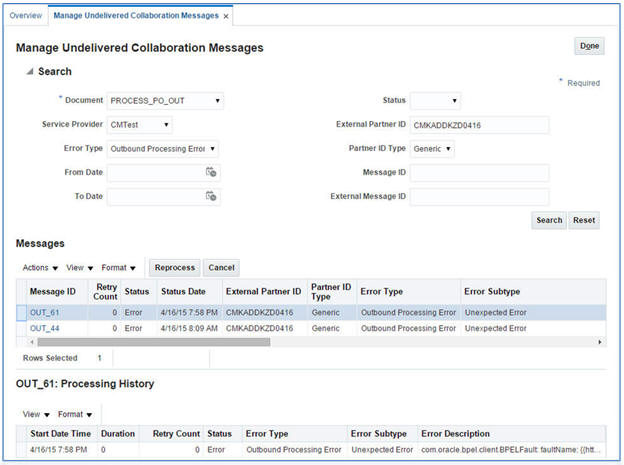Collapse the Search section triangle

coord(29,72)
